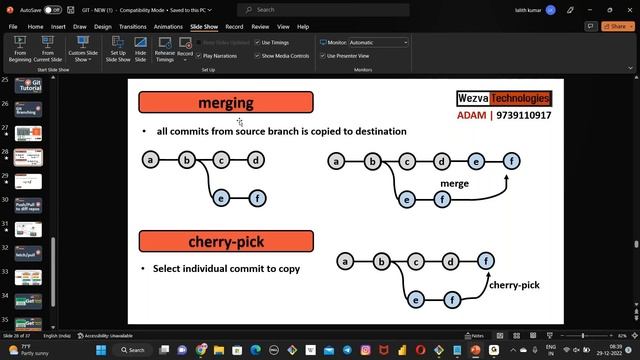This screenshot has height=360, width=640.
Task: Open the Help tab
Action: tap(303, 27)
